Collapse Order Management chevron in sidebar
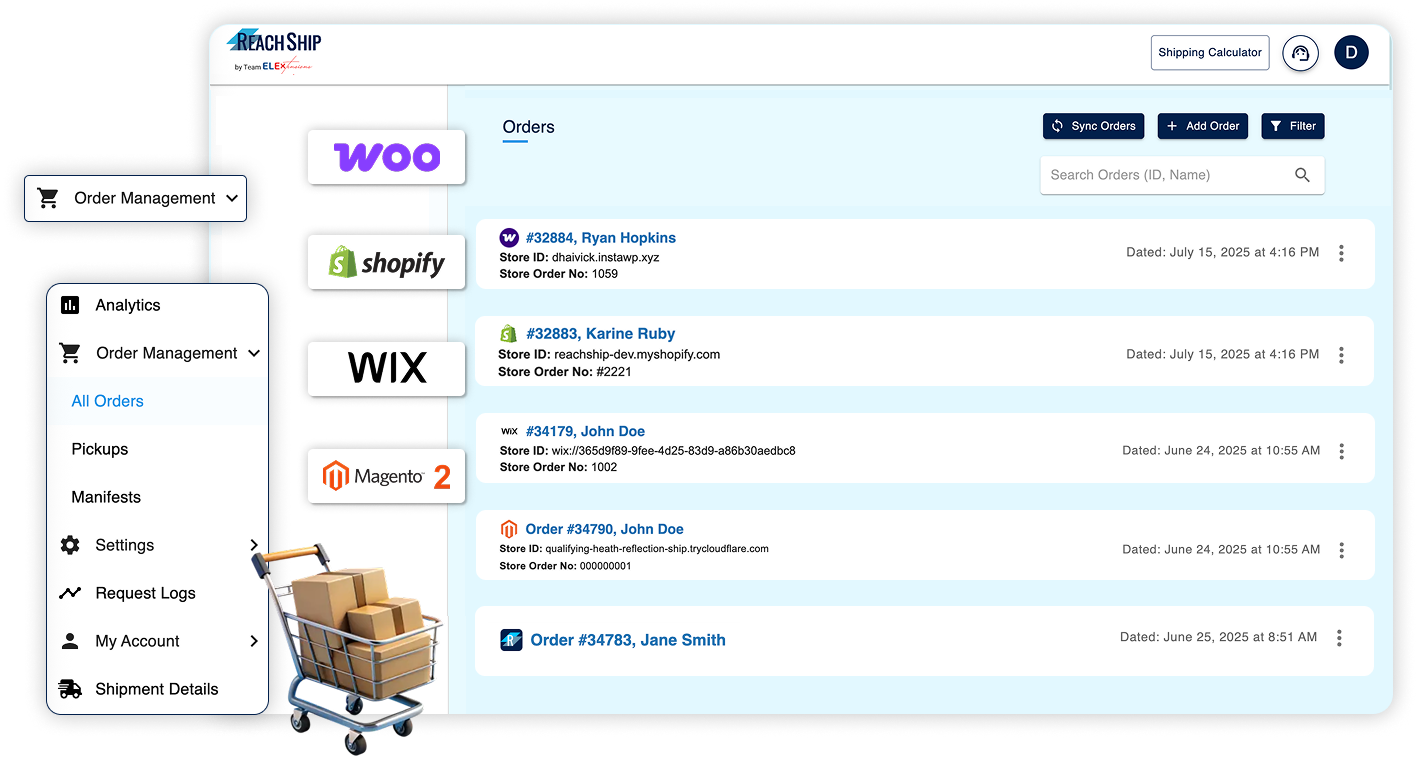Image resolution: width=1417 pixels, height=771 pixels. (x=254, y=353)
